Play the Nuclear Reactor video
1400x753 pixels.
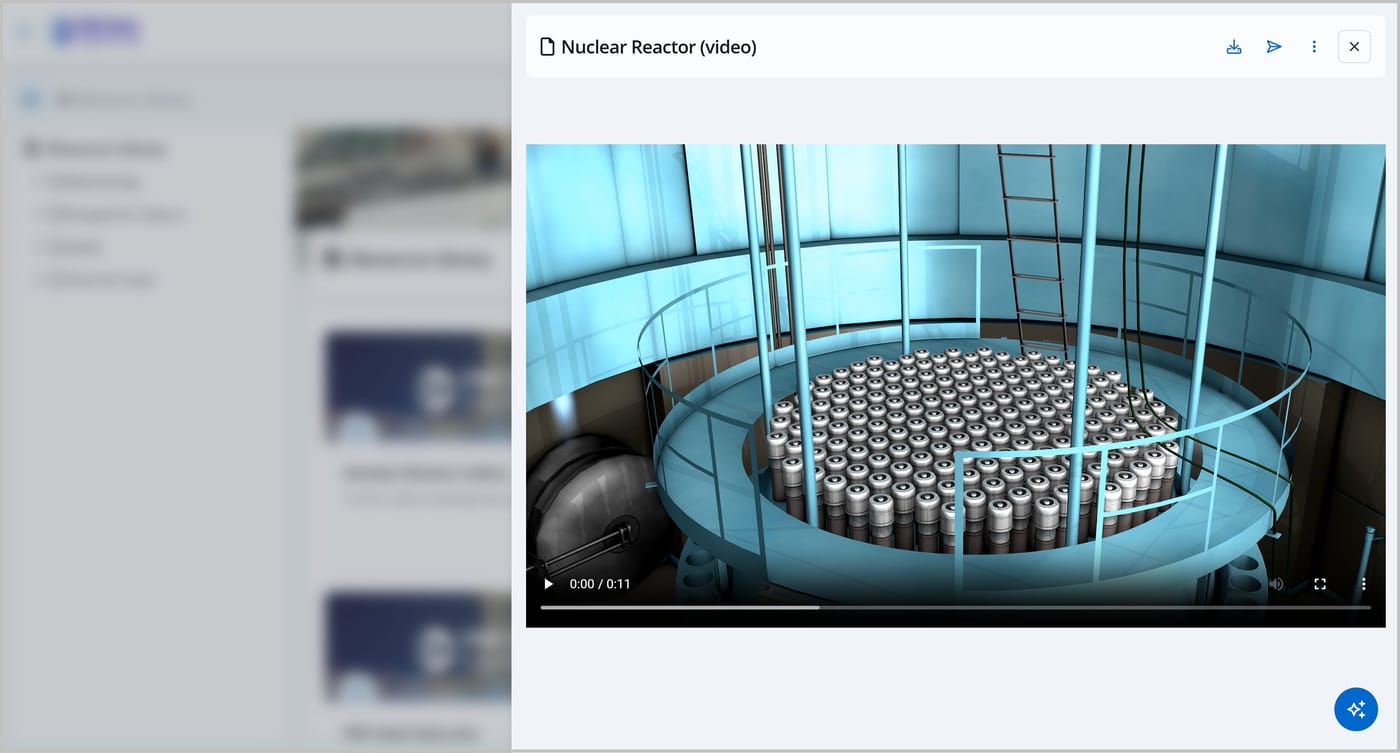[x=548, y=584]
